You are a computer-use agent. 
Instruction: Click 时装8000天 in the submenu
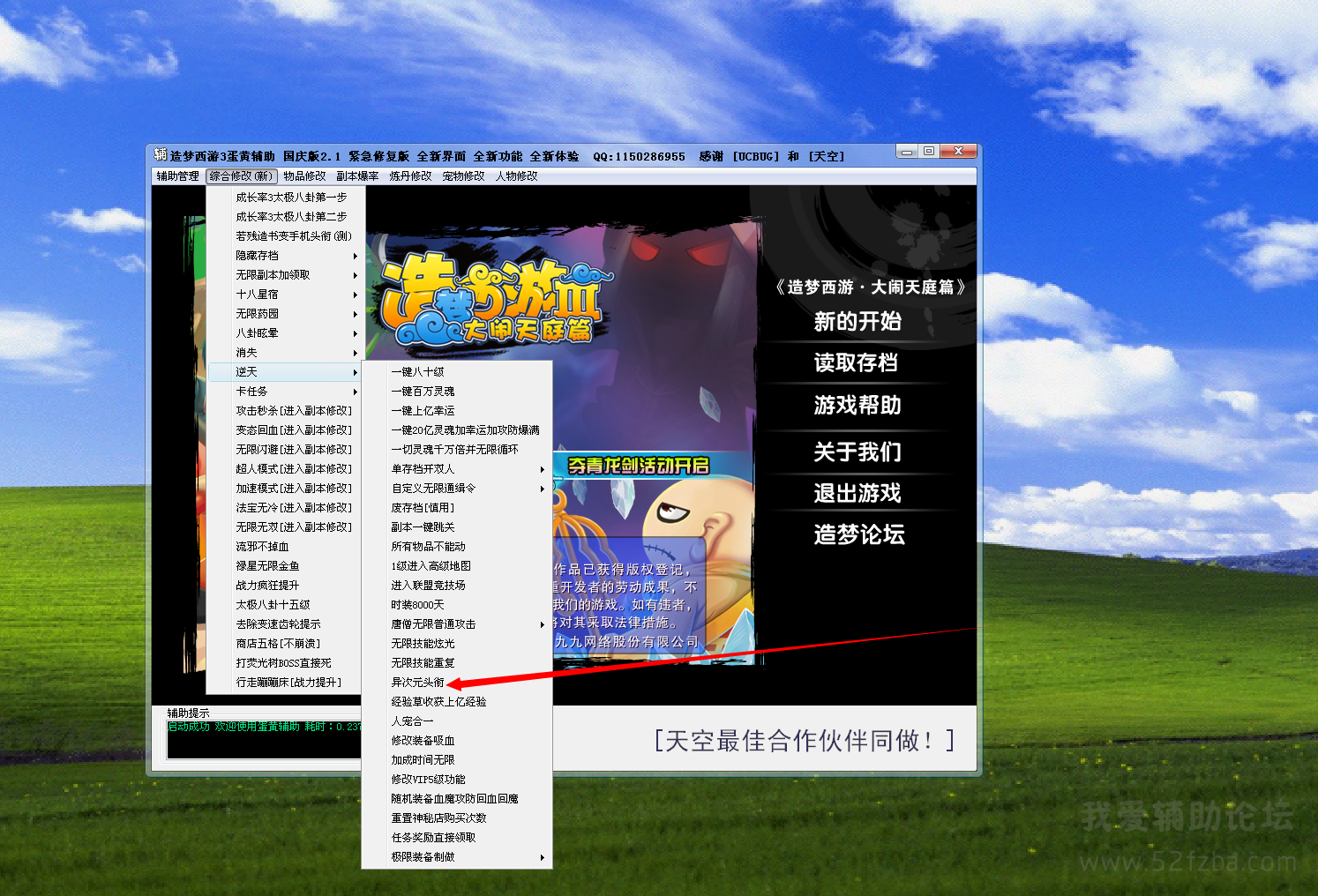pyautogui.click(x=457, y=605)
